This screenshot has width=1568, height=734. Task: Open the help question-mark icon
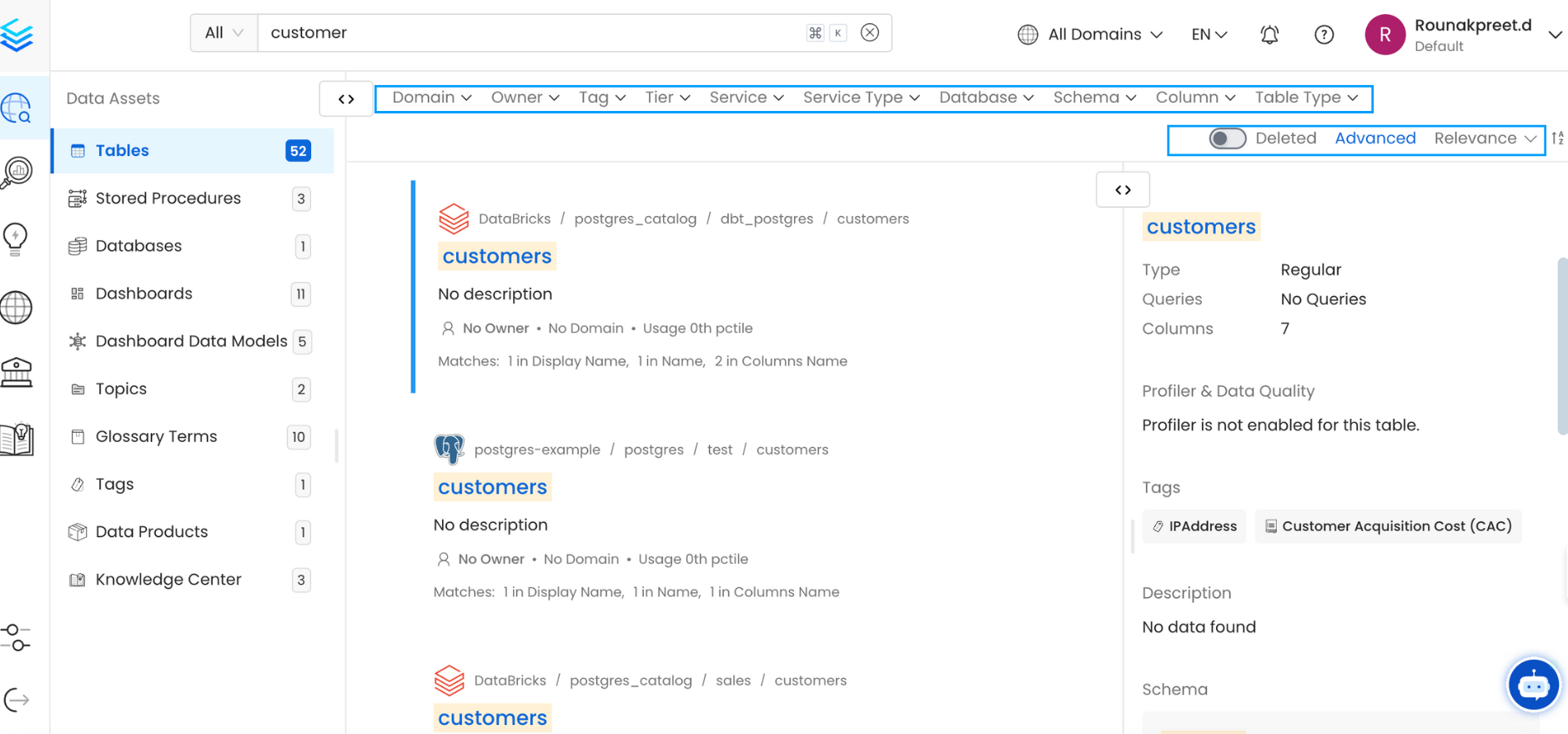click(1324, 34)
